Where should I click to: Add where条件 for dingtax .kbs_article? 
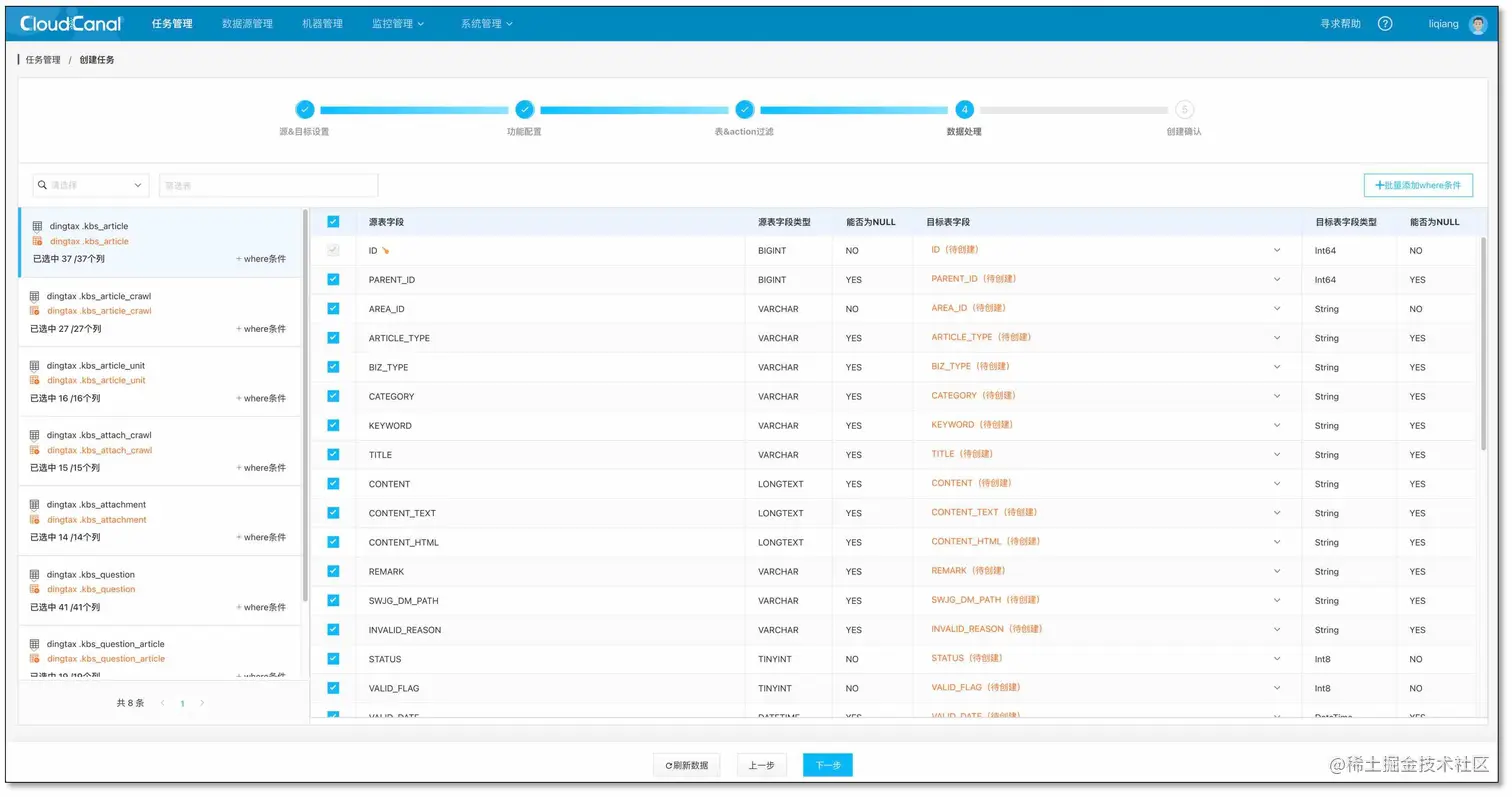tap(261, 259)
